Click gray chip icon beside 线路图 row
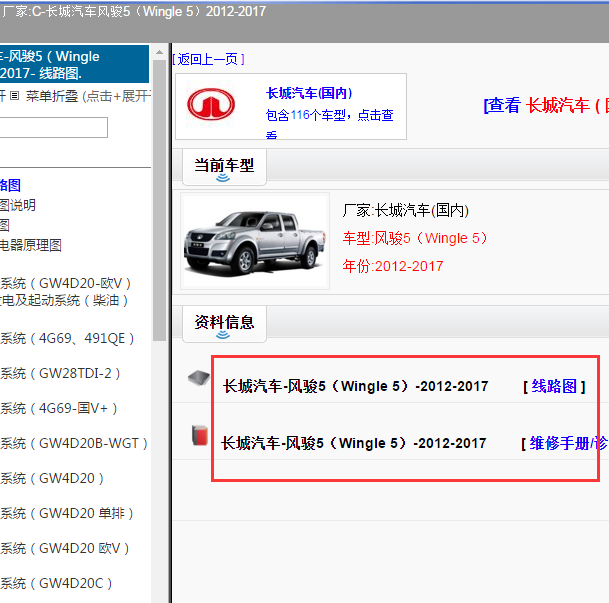 coord(199,378)
